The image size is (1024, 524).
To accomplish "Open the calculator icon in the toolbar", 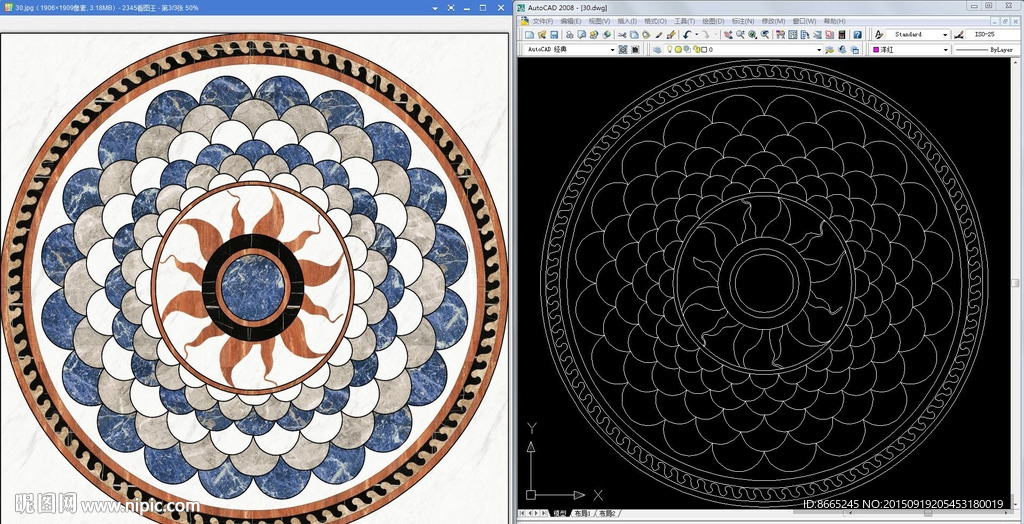I will pos(843,35).
